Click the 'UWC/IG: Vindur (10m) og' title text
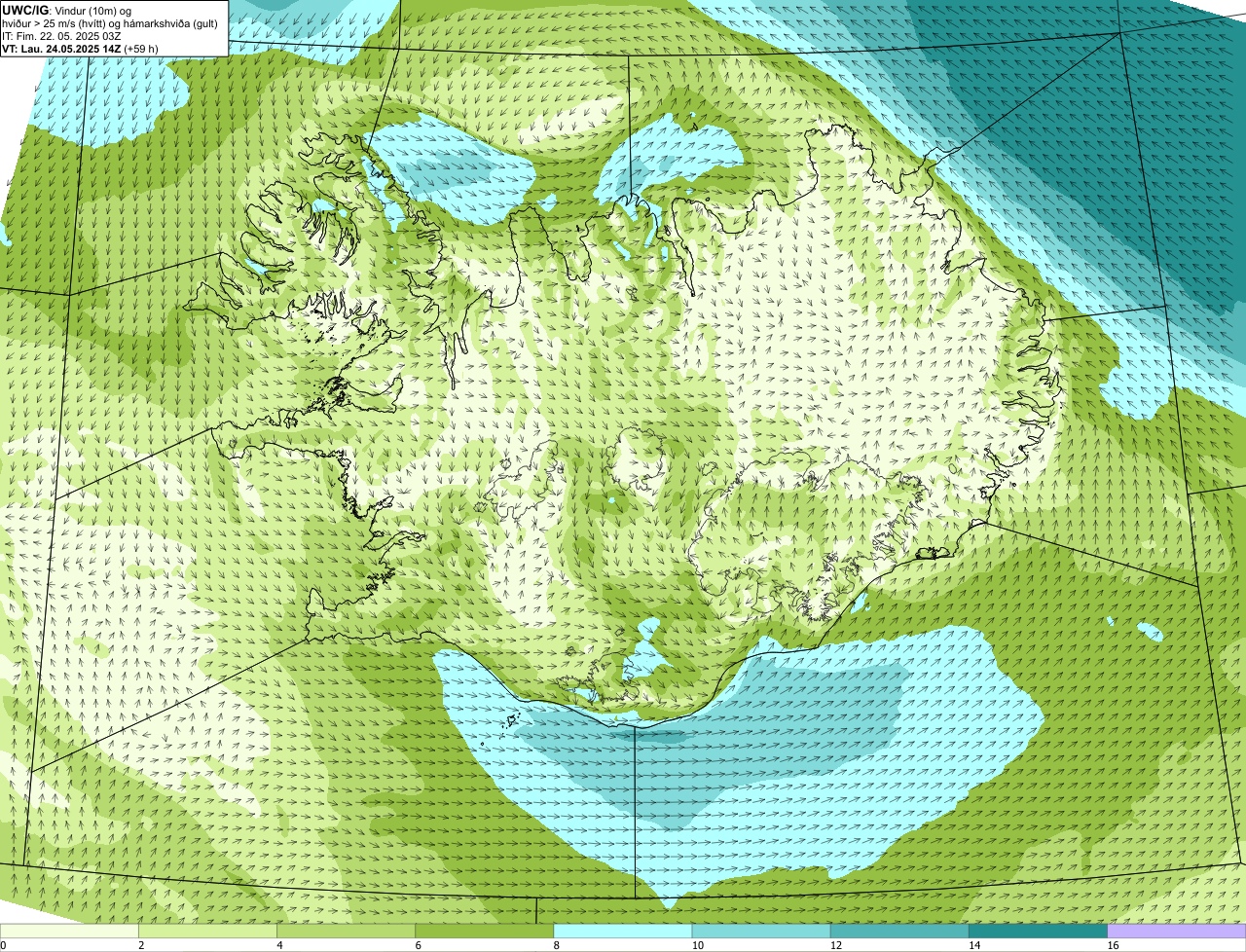1246x952 pixels. [x=66, y=10]
